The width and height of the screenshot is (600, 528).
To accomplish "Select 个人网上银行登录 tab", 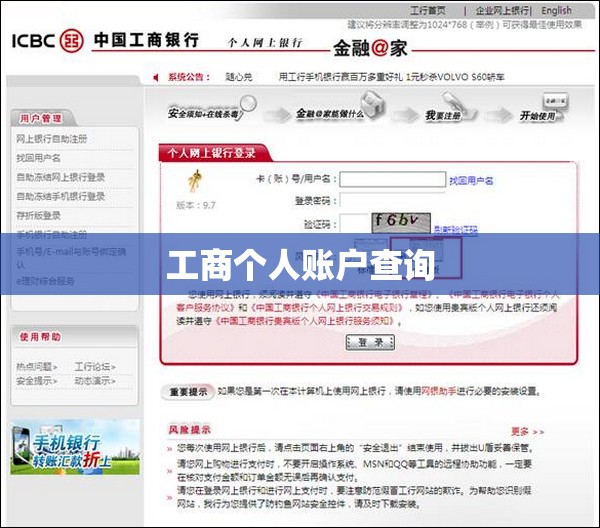I will [x=213, y=153].
